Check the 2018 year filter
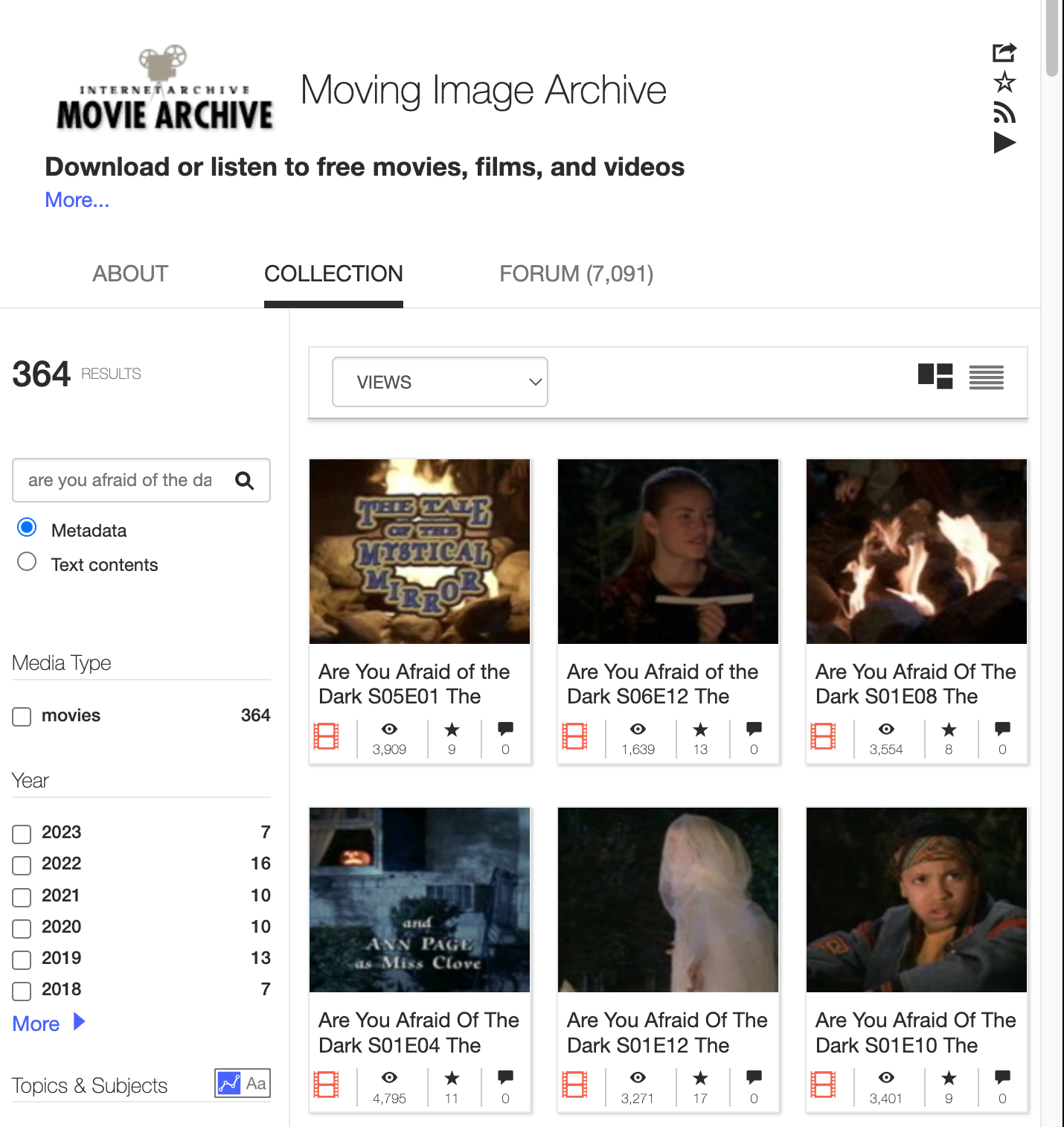This screenshot has height=1127, width=1064. point(22,991)
